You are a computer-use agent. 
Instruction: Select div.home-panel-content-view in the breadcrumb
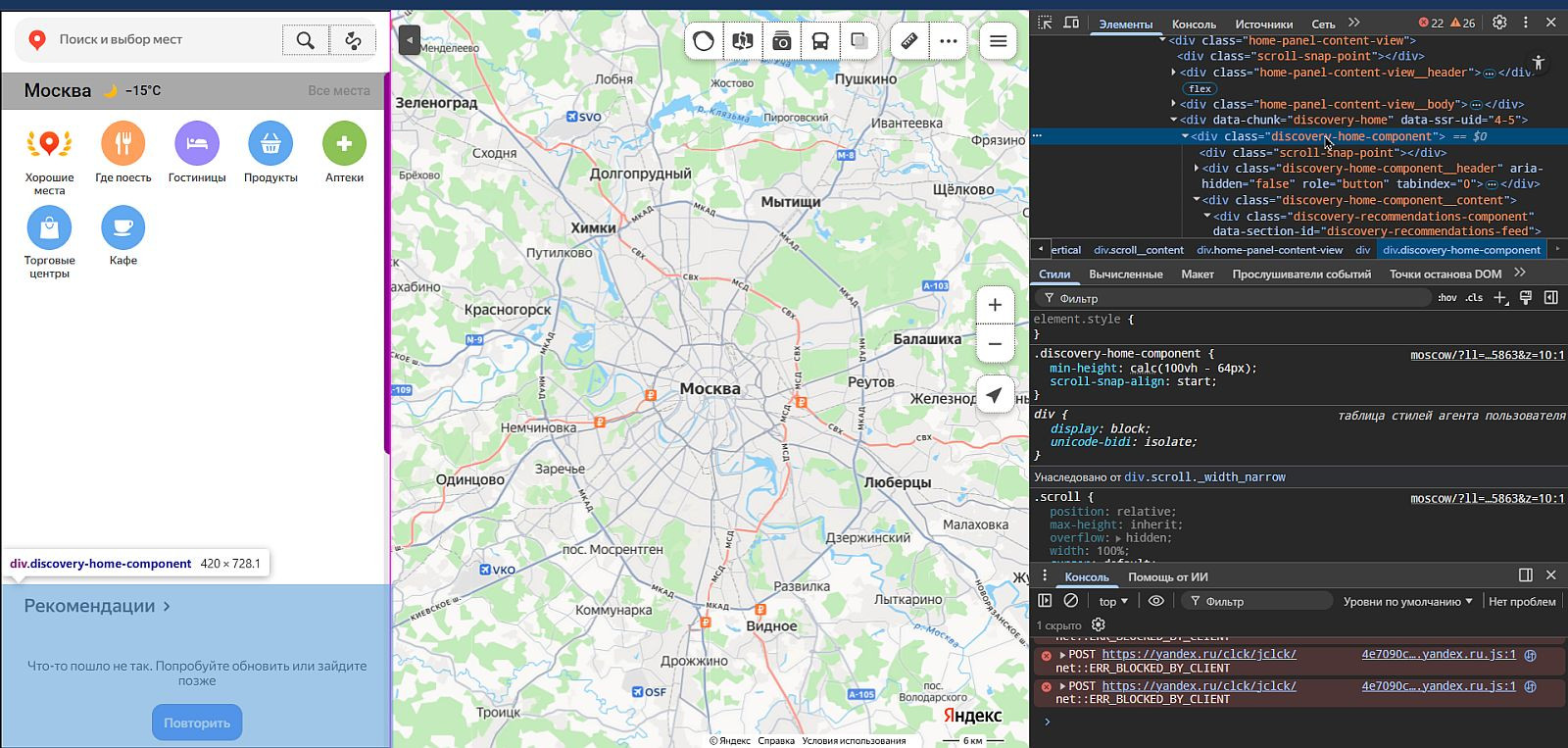(x=1269, y=250)
